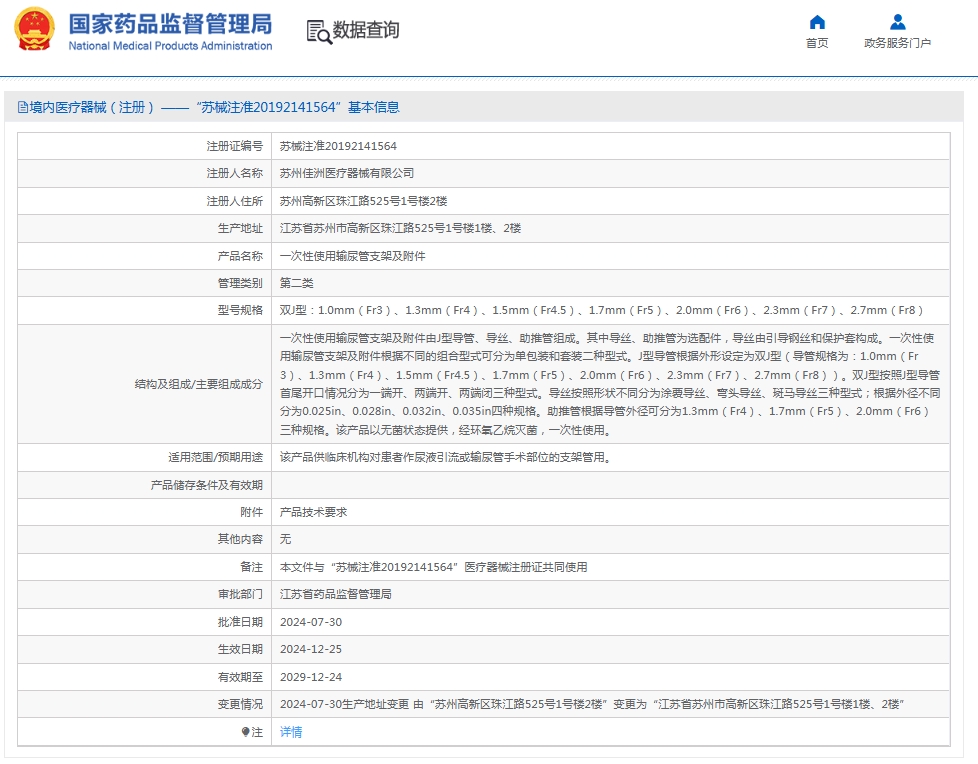Click the document icon before 境内医疗器械

click(22, 107)
